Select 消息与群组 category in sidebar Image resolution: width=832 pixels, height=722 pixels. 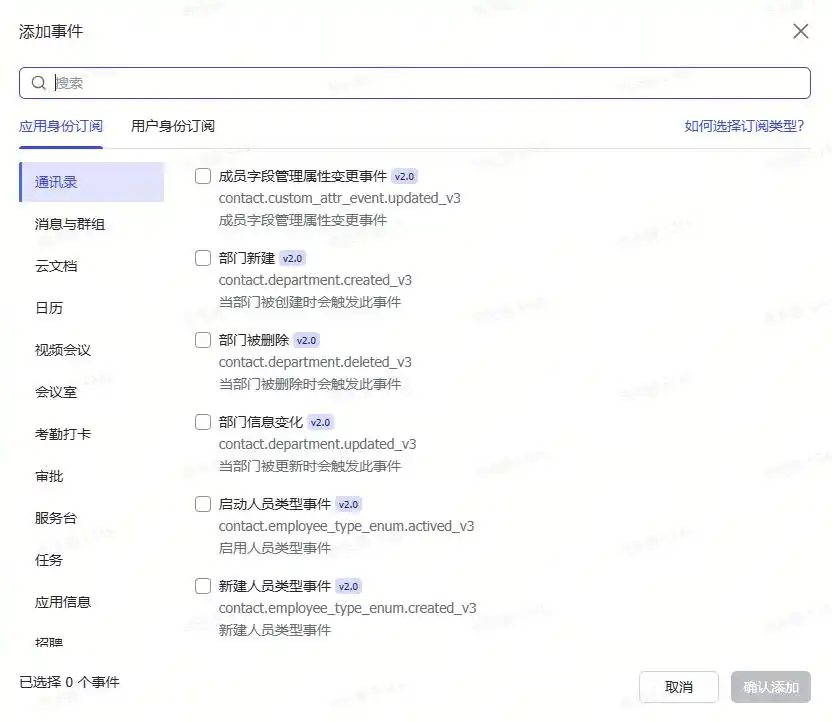pyautogui.click(x=70, y=224)
